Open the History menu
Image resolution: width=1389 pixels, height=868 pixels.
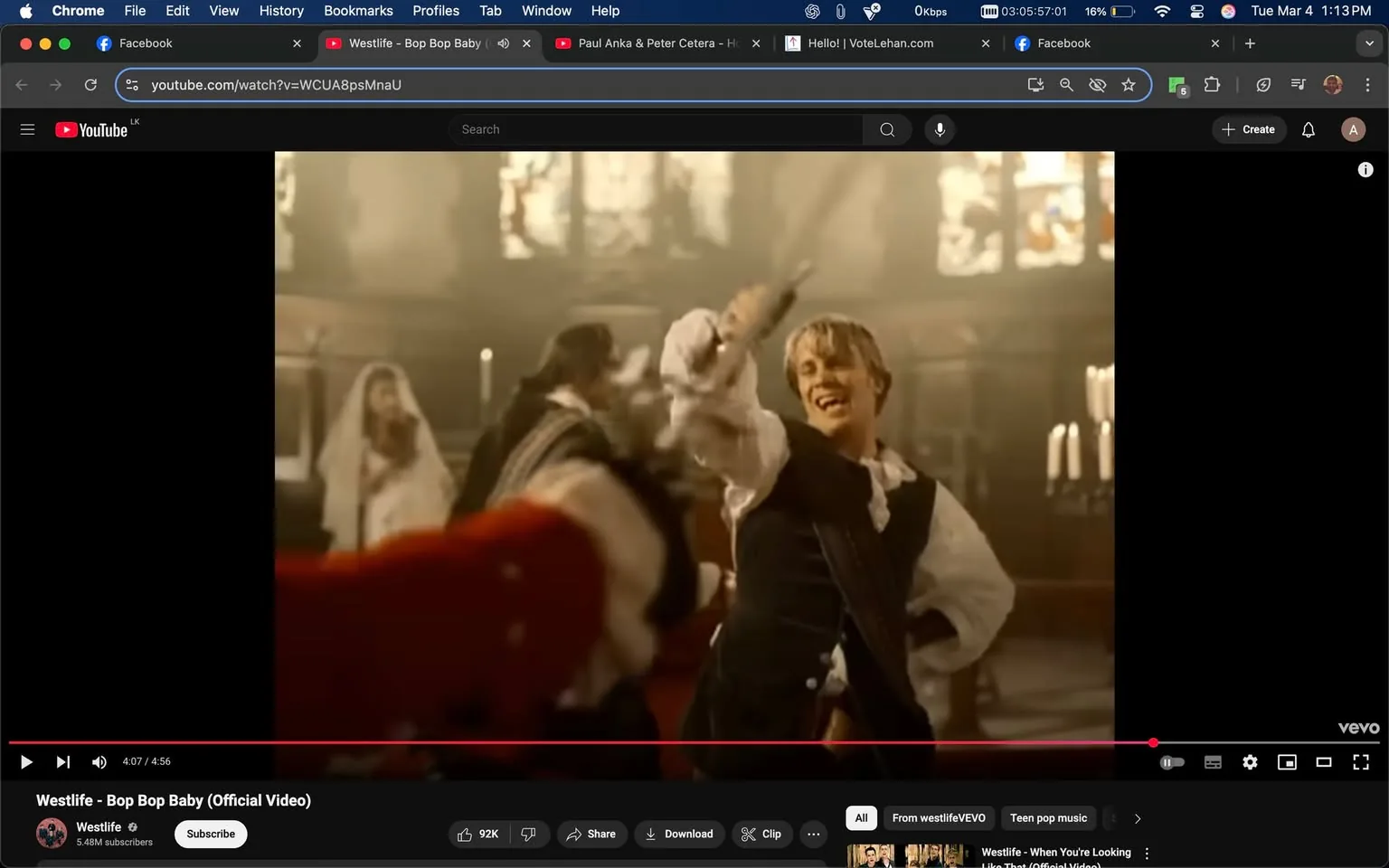click(280, 11)
